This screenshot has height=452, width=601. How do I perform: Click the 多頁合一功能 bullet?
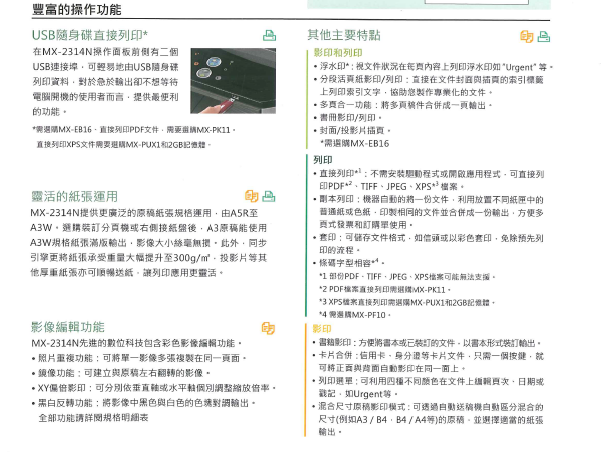point(402,105)
